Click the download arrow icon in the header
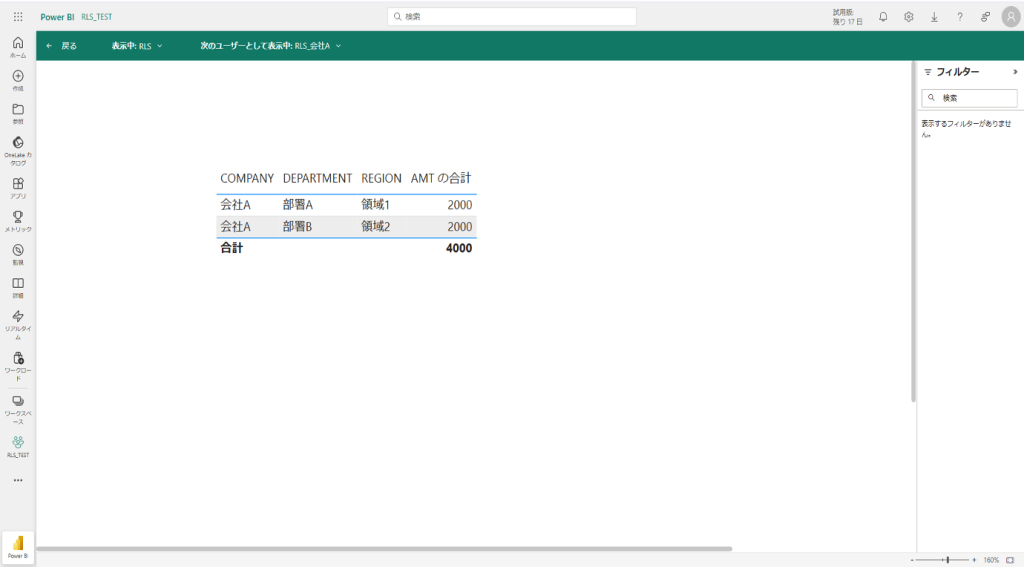 [934, 17]
